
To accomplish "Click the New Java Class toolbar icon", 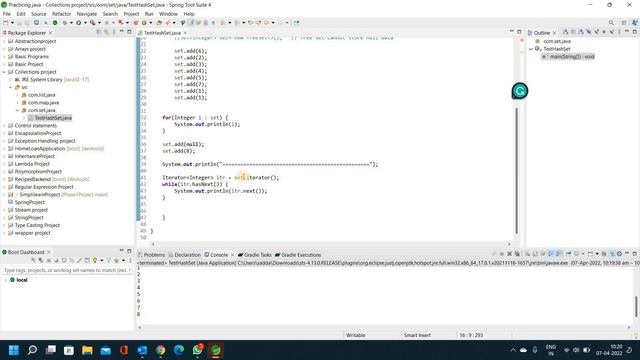I will (x=144, y=22).
